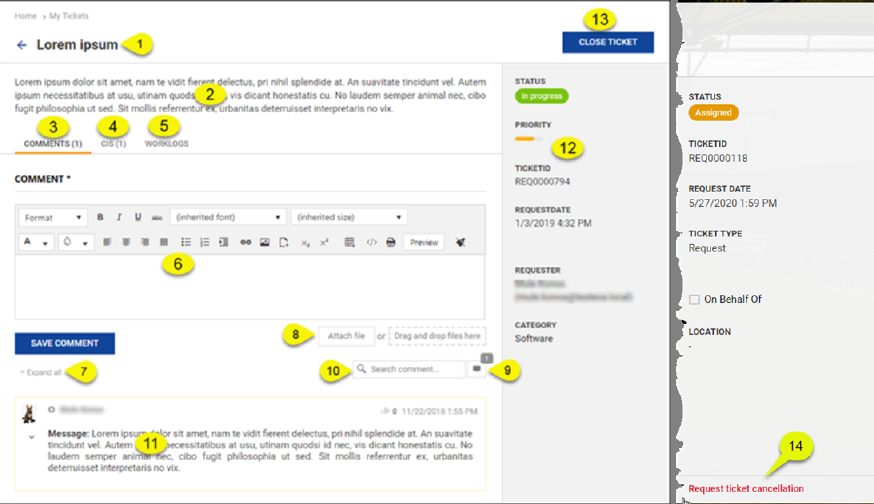
Task: Switch to the CIS (1) tab
Action: click(113, 144)
